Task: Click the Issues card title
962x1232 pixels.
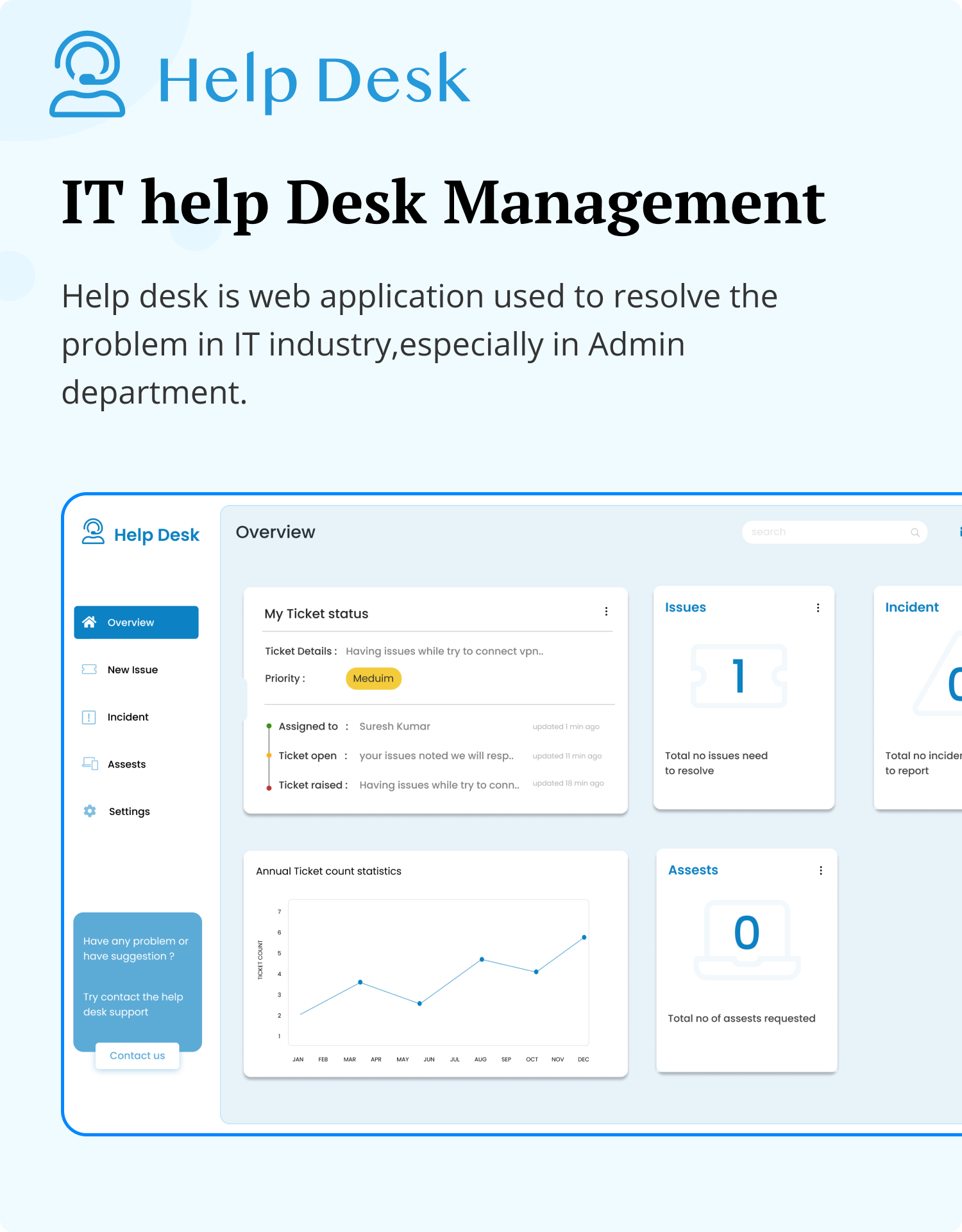Action: [x=685, y=607]
